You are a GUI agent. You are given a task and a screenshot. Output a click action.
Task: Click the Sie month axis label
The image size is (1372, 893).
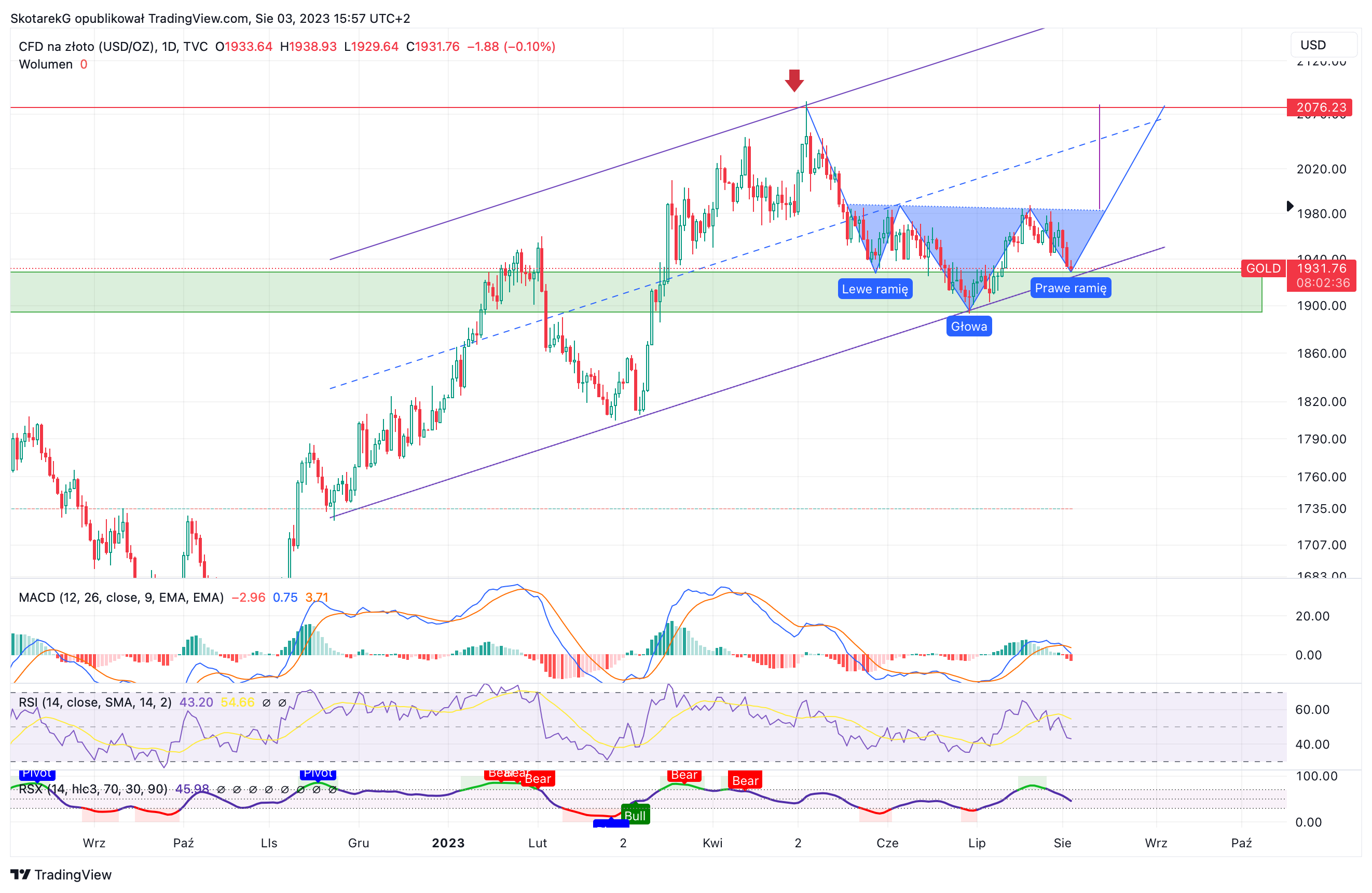coord(1062,843)
